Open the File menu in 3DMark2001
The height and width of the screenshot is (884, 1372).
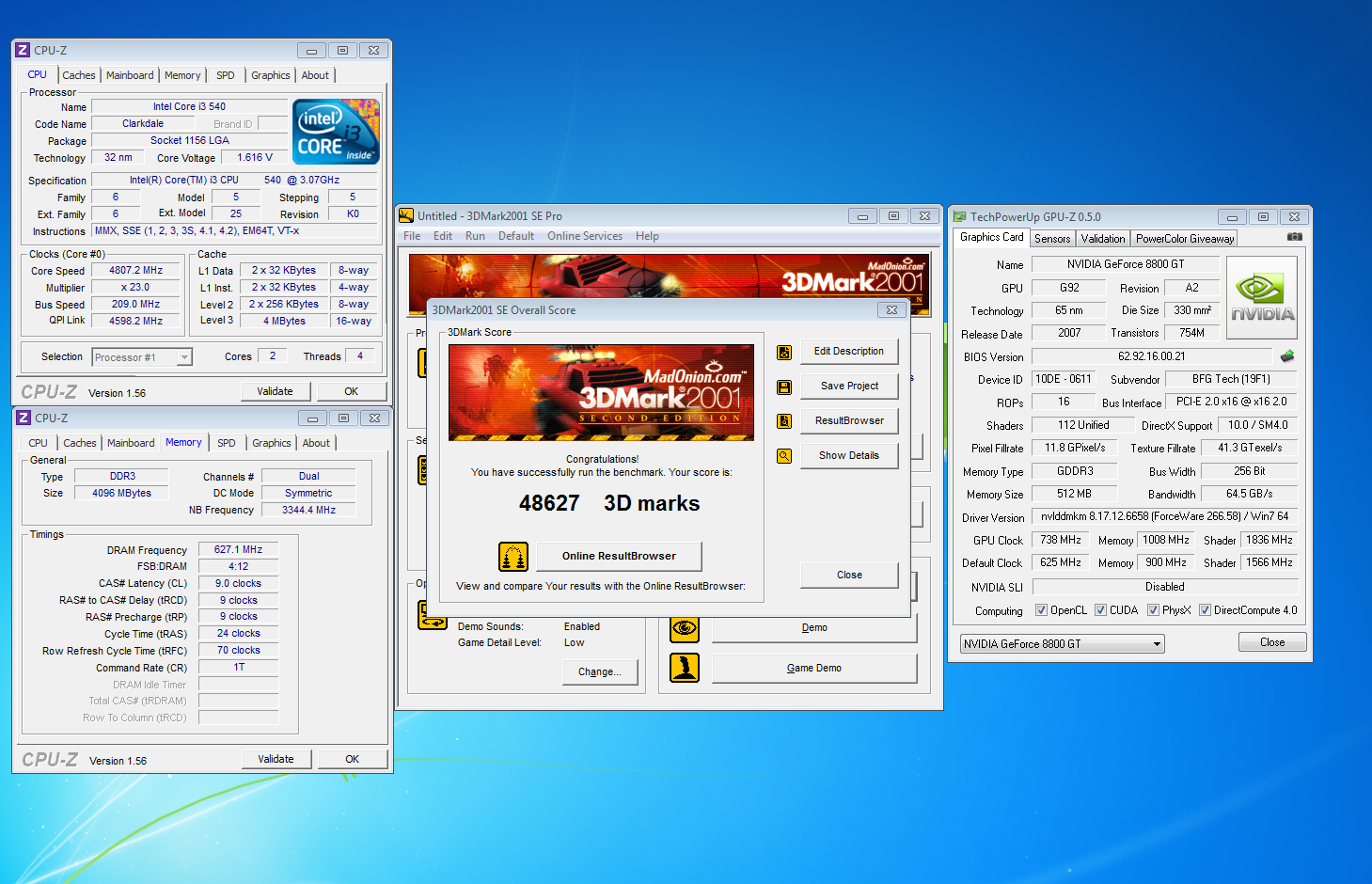tap(412, 236)
